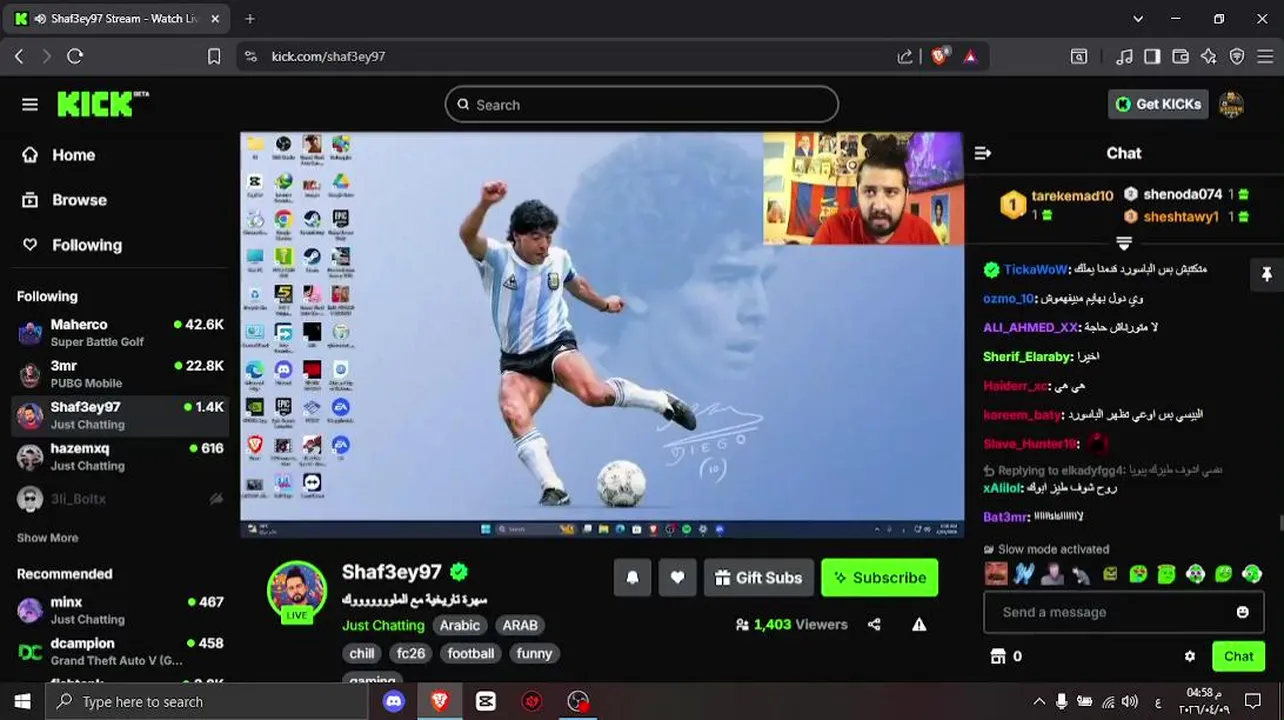Open the Brave media playlist music icon

1125,57
